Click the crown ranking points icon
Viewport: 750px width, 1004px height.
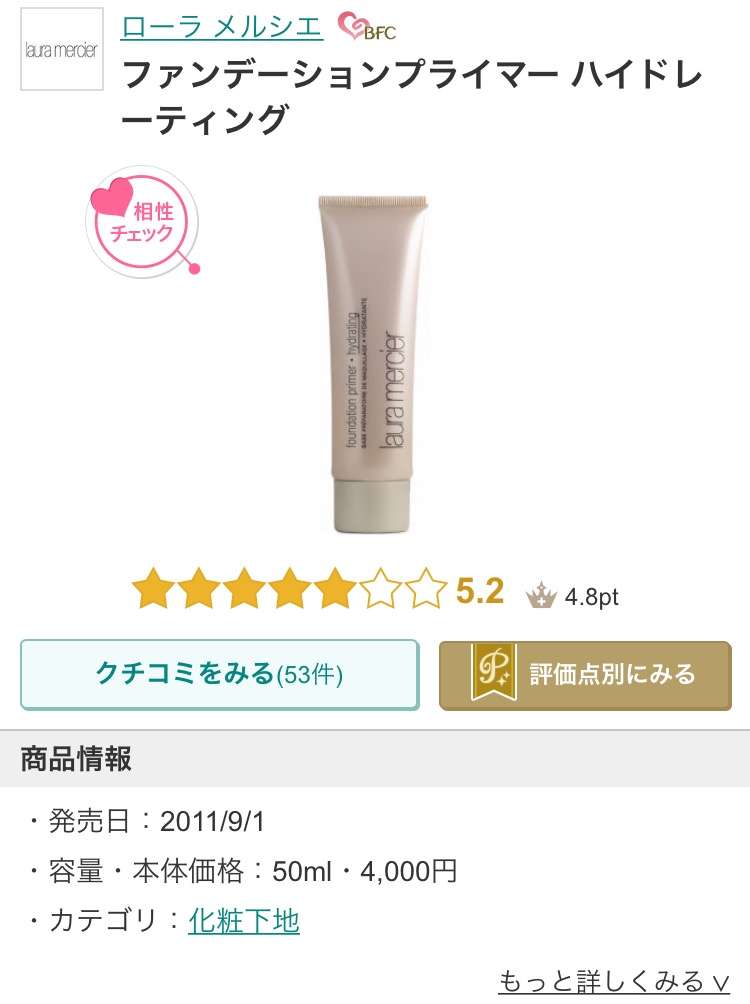541,595
